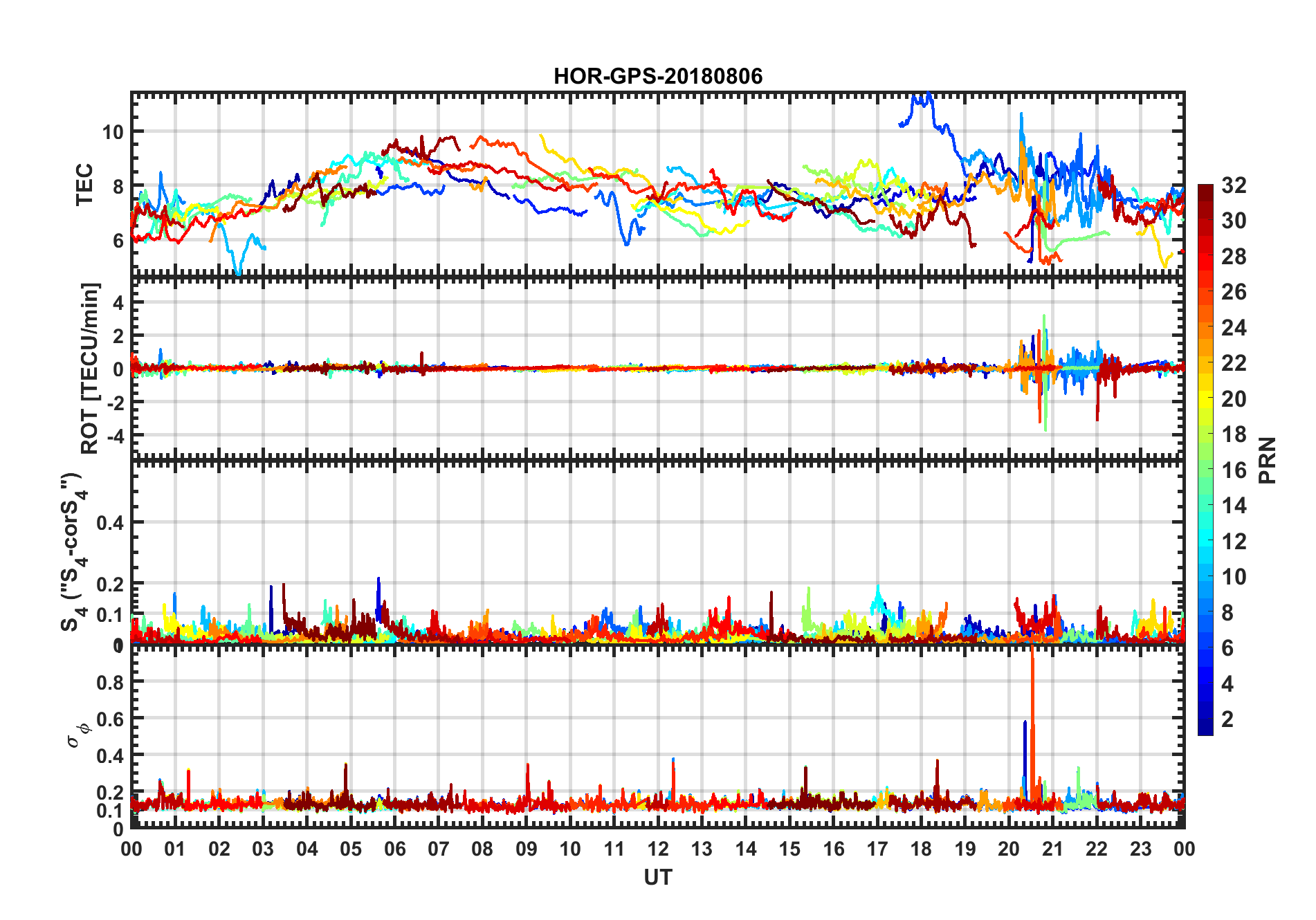This screenshot has width=1316, height=920.
Task: Click sigma-phi panel y-axis tick 0.8
Action: coord(110,682)
